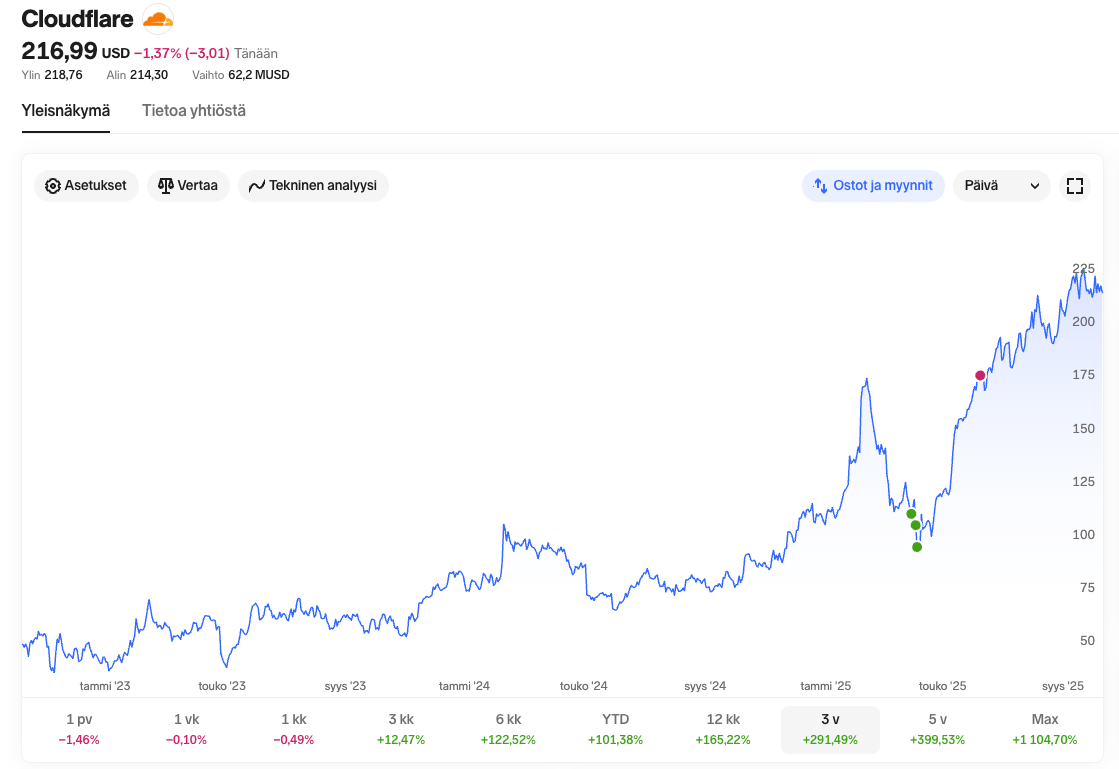Click the USD currency label

click(116, 54)
